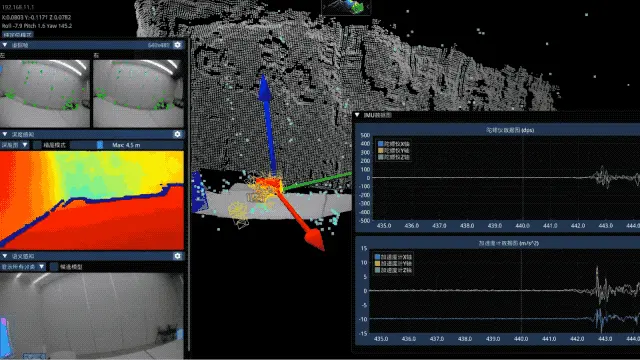Viewport: 640px width, 360px height.
Task: Open the depth map type dropdown
Action: pos(15,145)
